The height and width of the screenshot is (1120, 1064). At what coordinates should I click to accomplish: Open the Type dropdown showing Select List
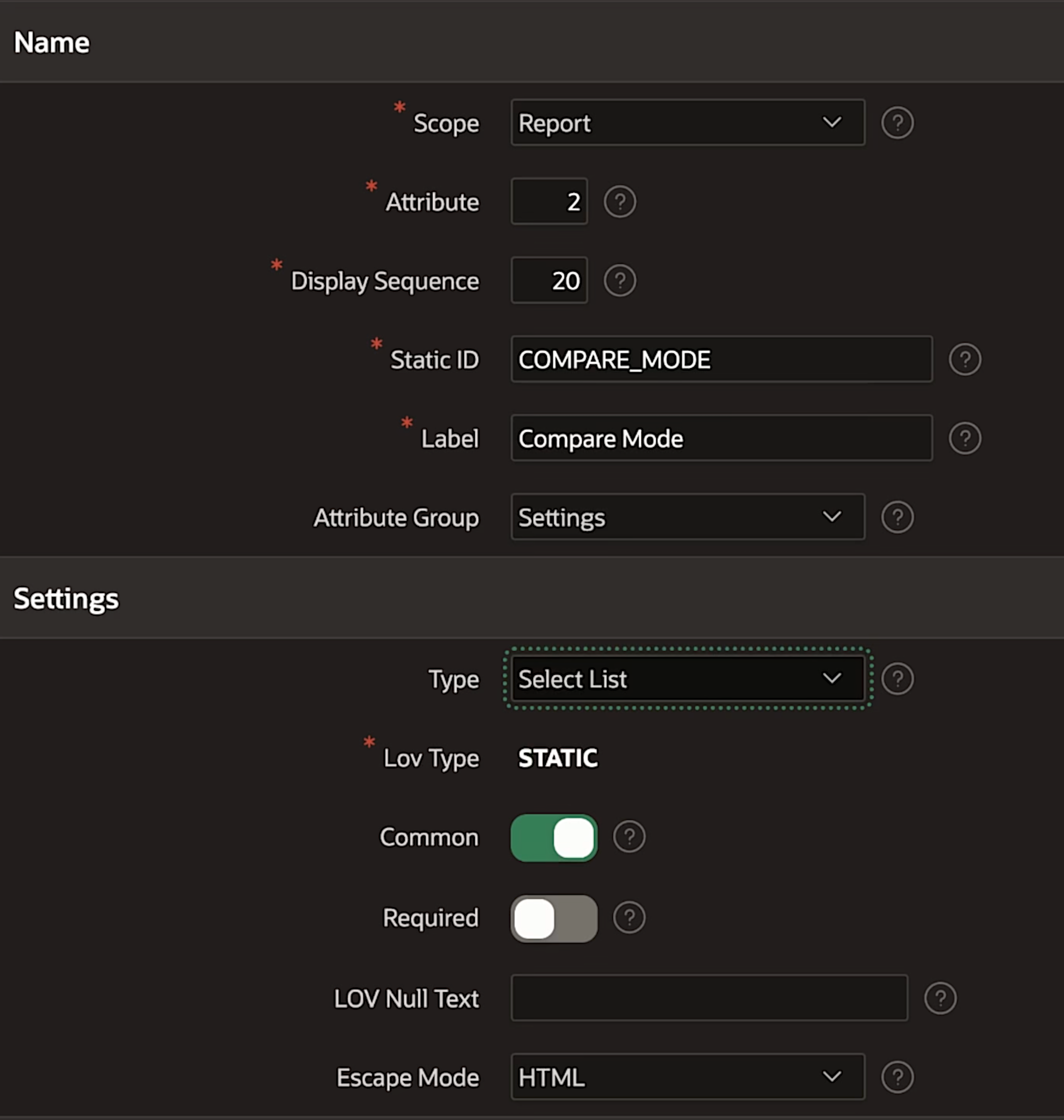687,678
